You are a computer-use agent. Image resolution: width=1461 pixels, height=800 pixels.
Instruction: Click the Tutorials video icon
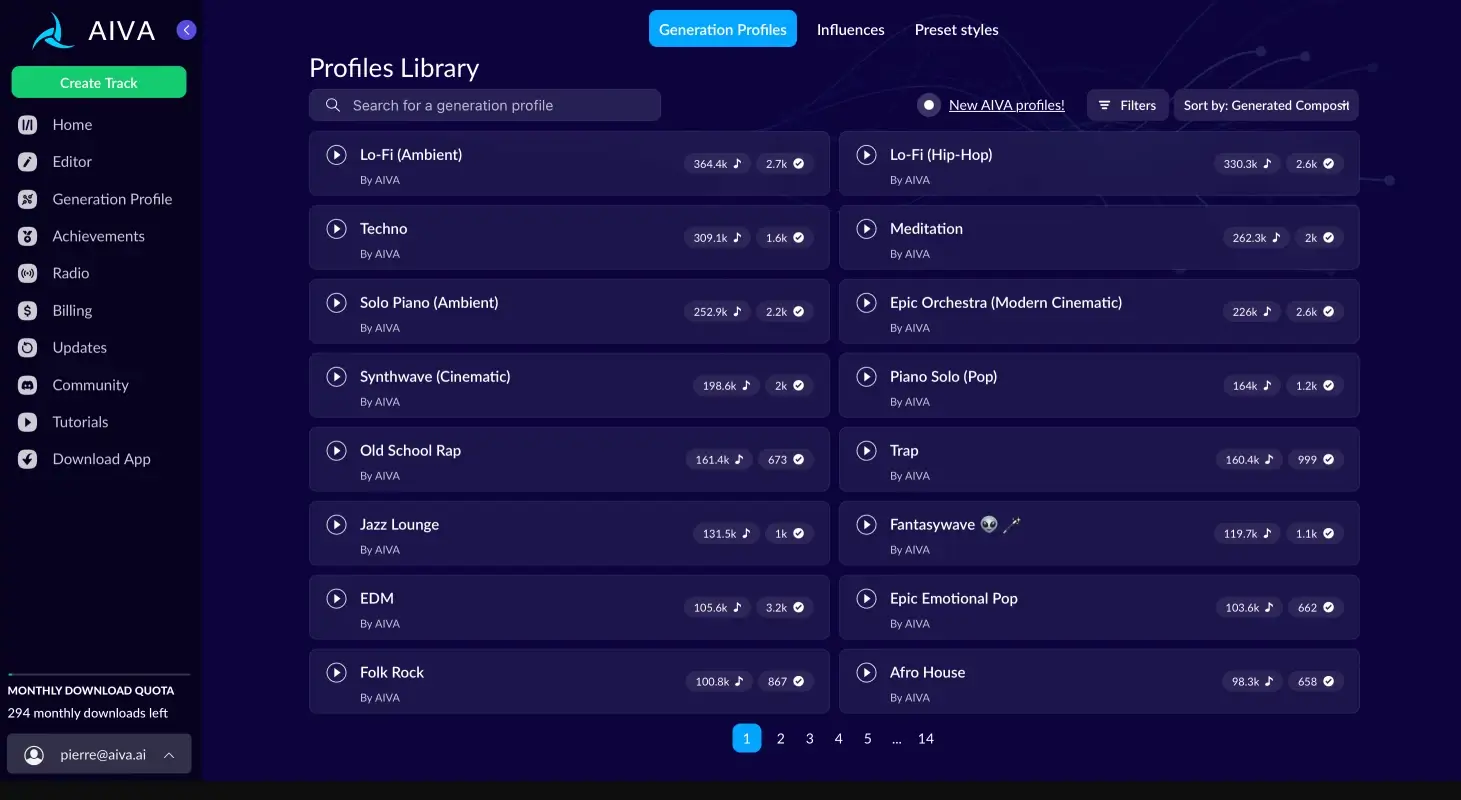pyautogui.click(x=28, y=422)
